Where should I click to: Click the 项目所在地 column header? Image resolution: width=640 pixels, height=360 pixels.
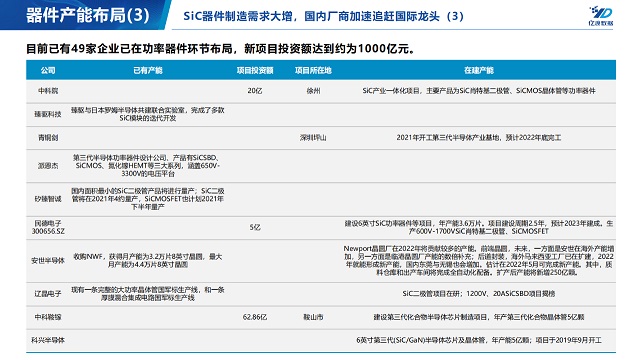click(x=313, y=70)
